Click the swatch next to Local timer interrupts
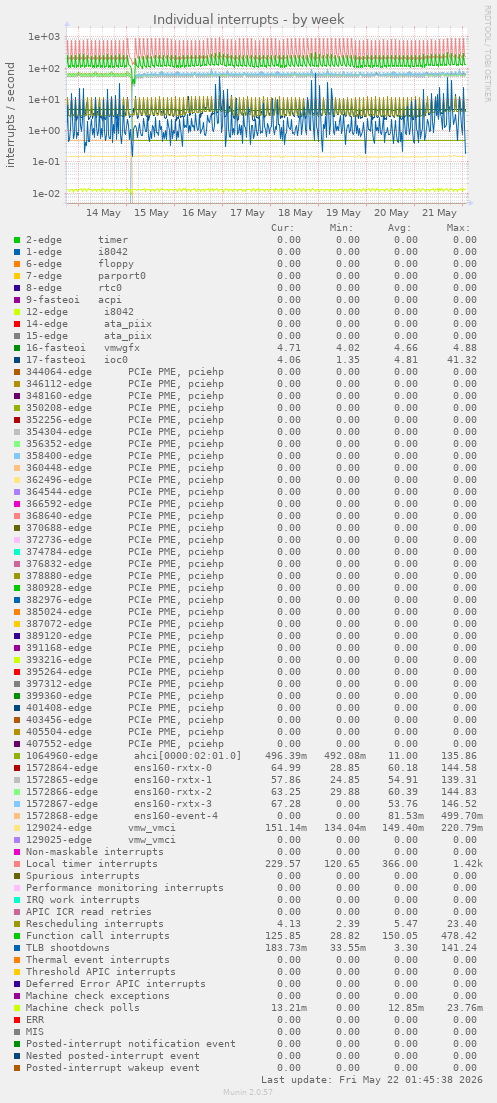This screenshot has height=1103, width=497. [17, 863]
